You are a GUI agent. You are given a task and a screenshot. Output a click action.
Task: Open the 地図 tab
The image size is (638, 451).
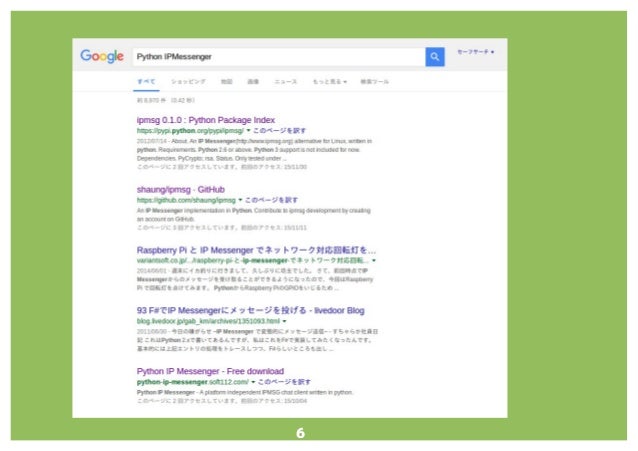pyautogui.click(x=227, y=81)
